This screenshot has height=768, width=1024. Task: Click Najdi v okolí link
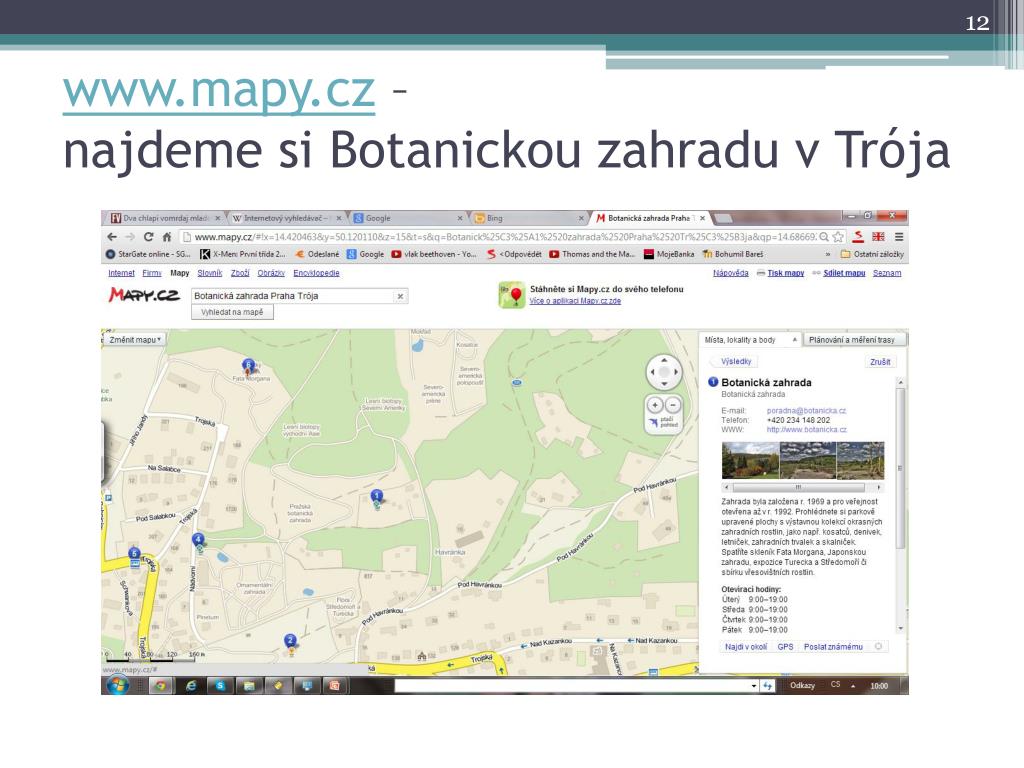746,647
